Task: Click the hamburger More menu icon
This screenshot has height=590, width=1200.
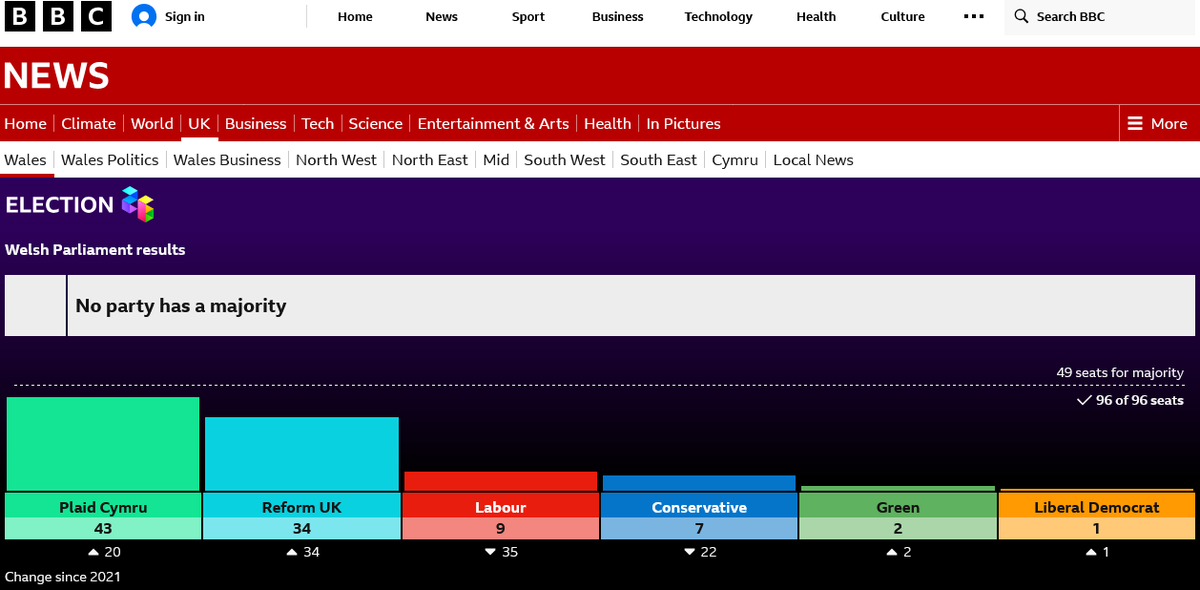Action: tap(1134, 124)
